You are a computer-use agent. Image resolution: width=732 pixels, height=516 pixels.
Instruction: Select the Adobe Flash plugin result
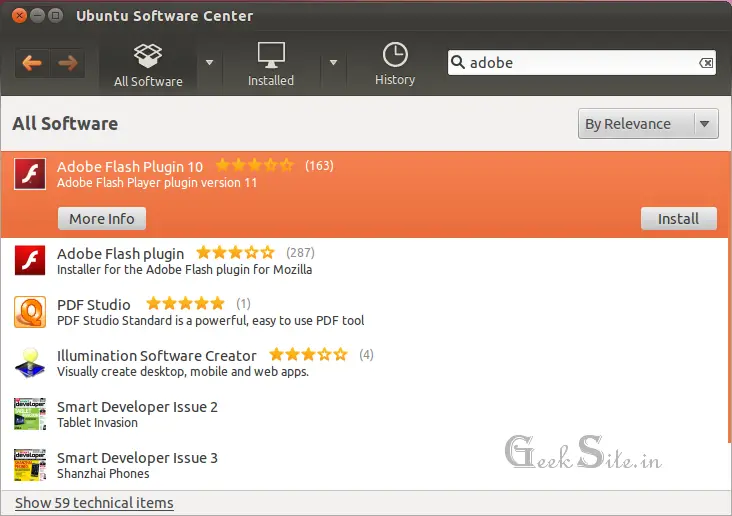(x=366, y=261)
